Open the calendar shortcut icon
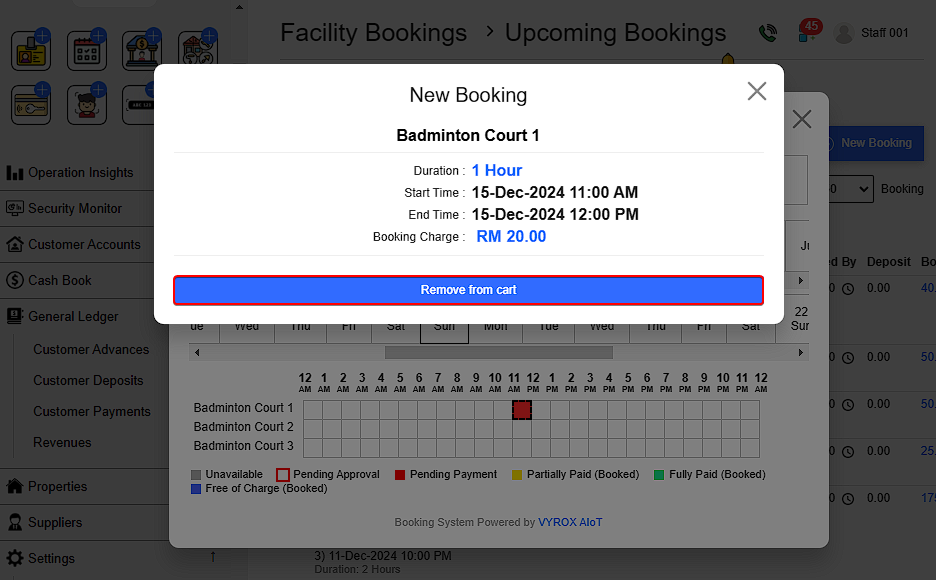Image resolution: width=936 pixels, height=580 pixels. 87,51
